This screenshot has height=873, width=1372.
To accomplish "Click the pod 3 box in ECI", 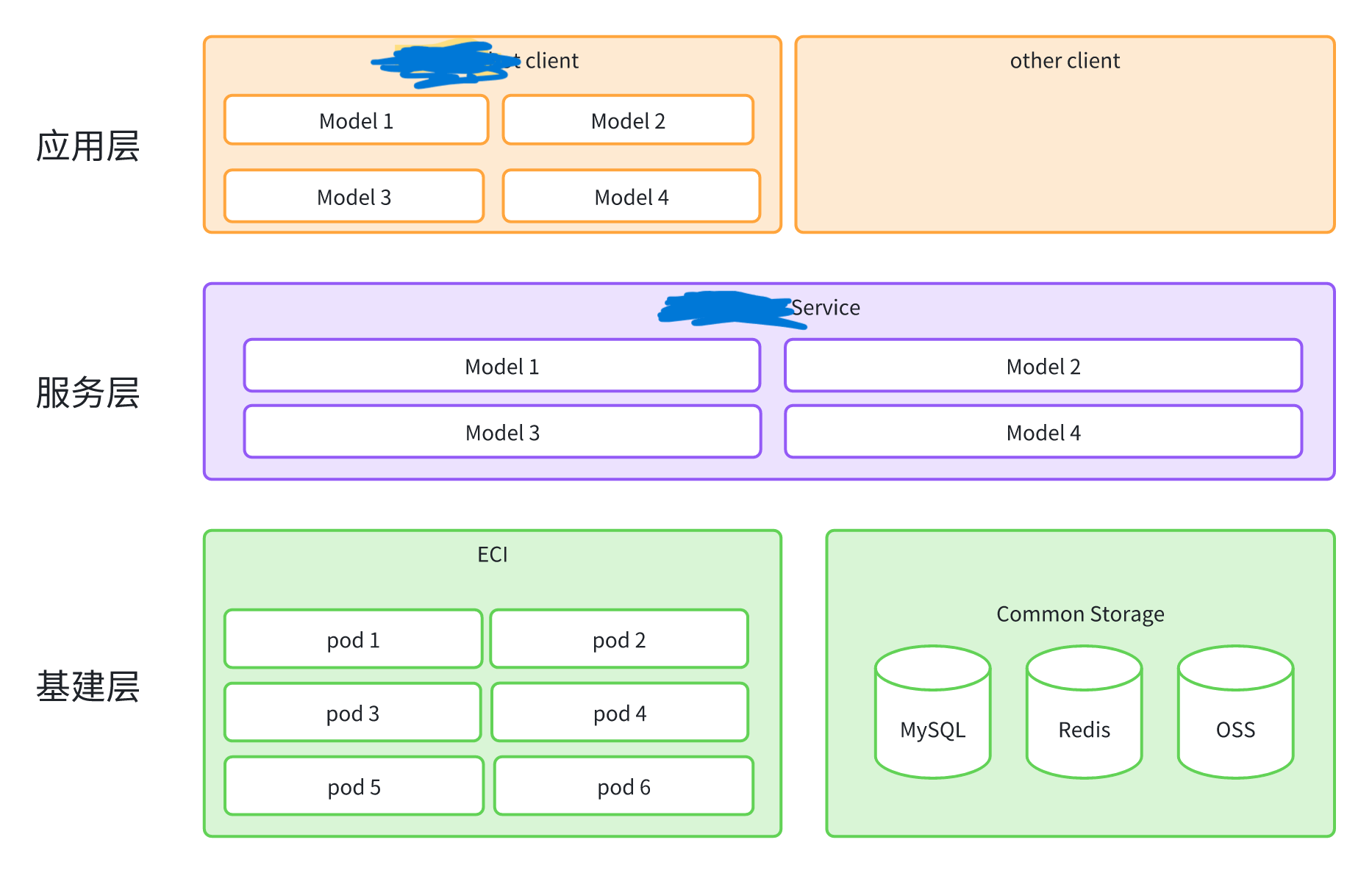I will point(353,712).
